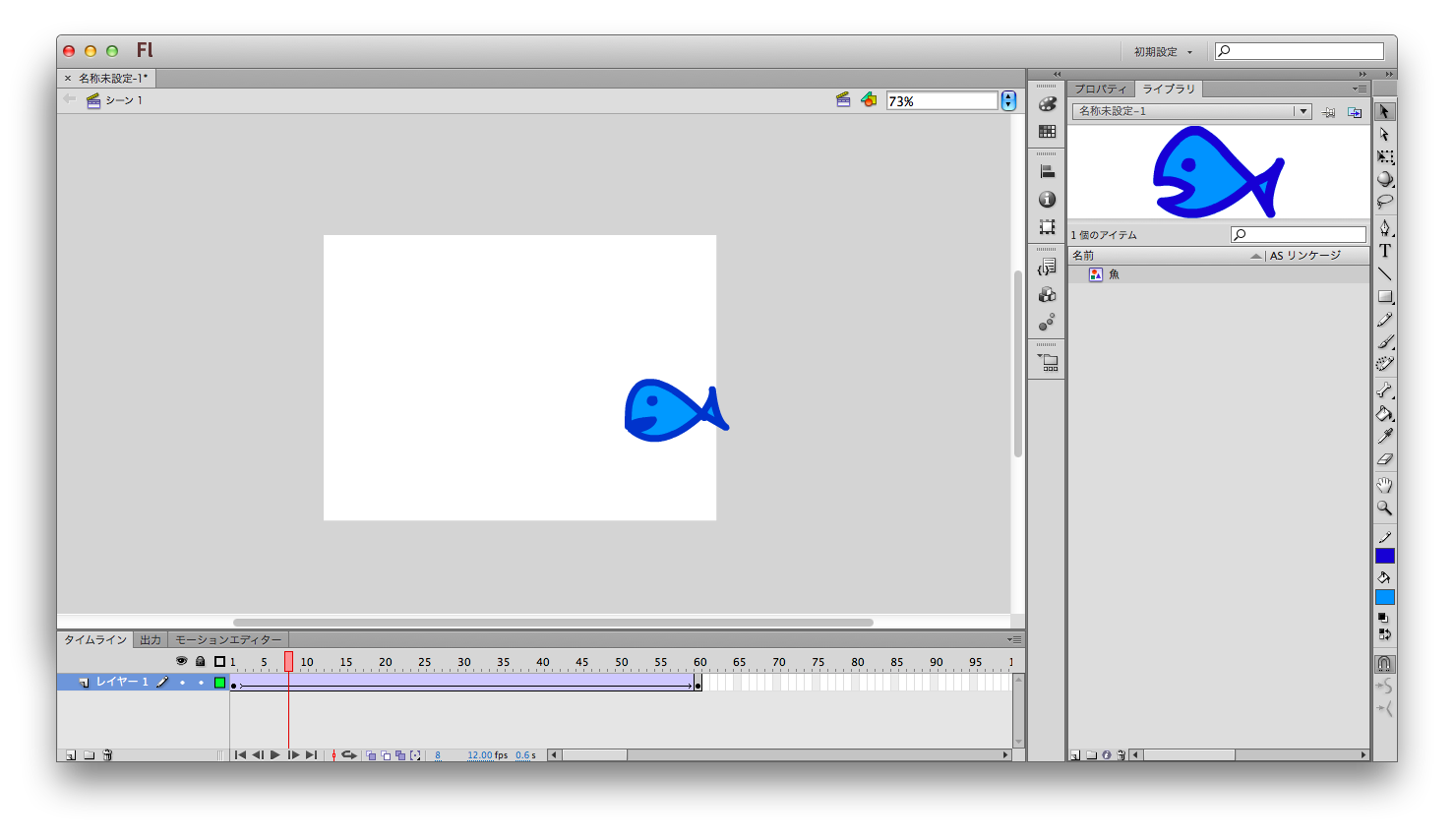Click the 12.00 fps frame rate value
Screen dimensions: 1454x840
pos(479,755)
